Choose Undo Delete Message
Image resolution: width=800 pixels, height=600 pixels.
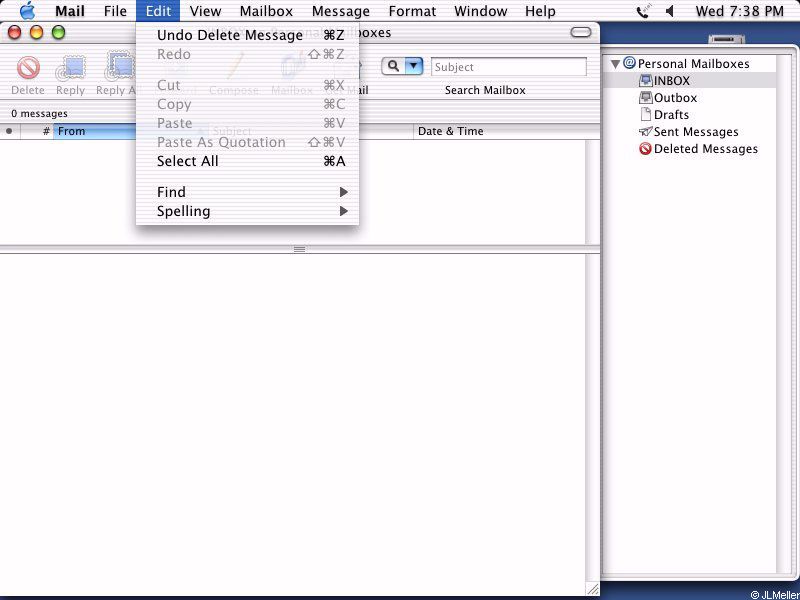(247, 35)
